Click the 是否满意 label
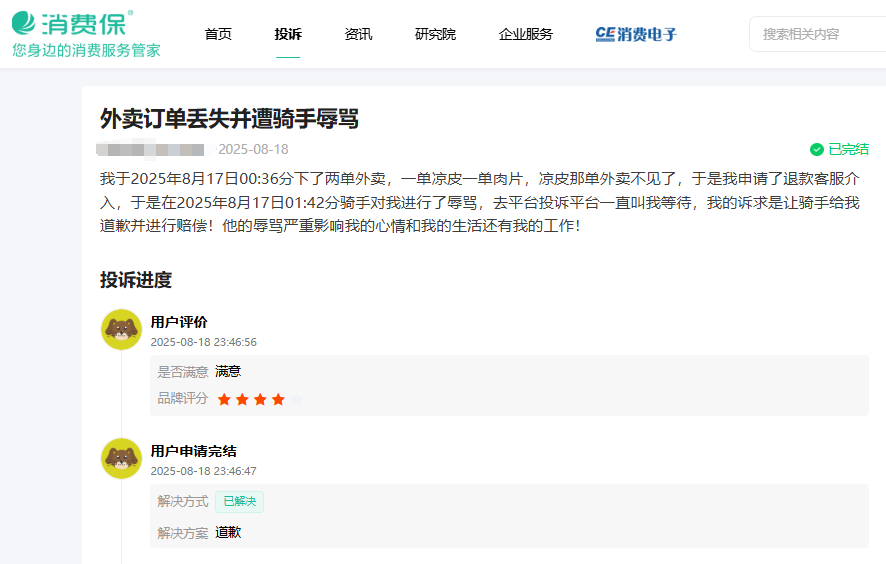The height and width of the screenshot is (564, 886). (x=183, y=372)
